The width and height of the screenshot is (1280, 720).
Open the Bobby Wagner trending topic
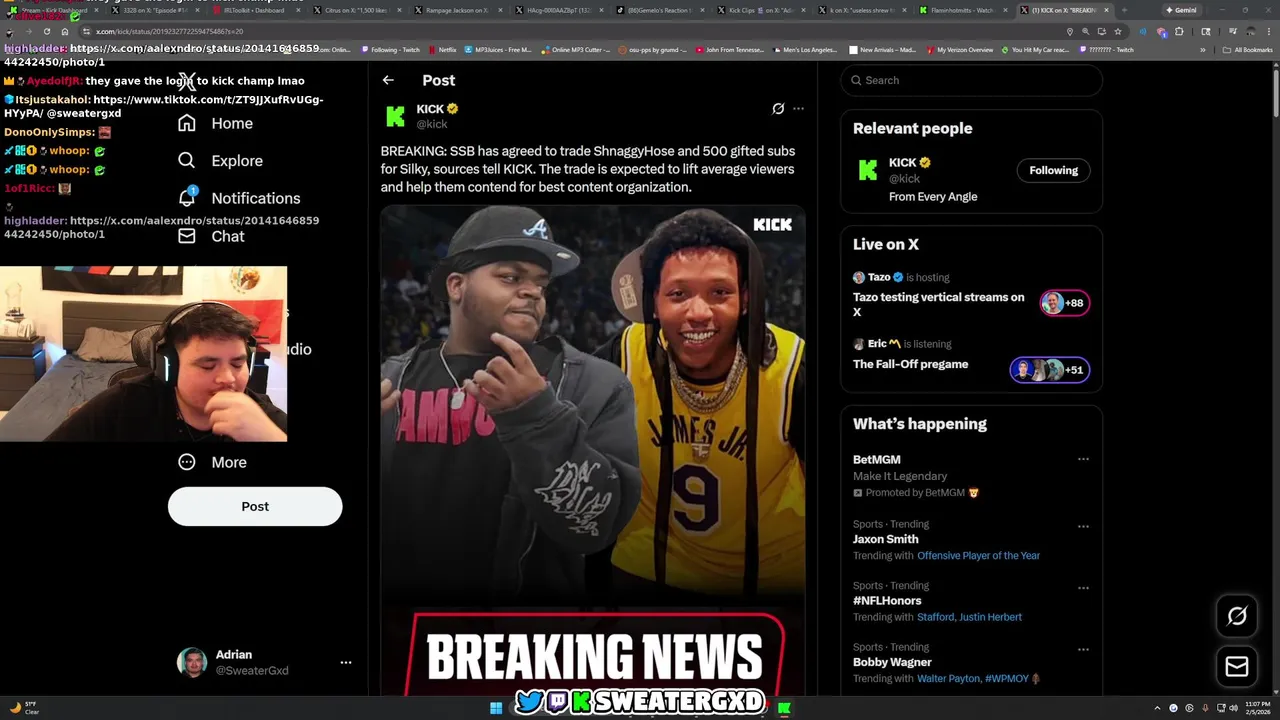pos(892,662)
